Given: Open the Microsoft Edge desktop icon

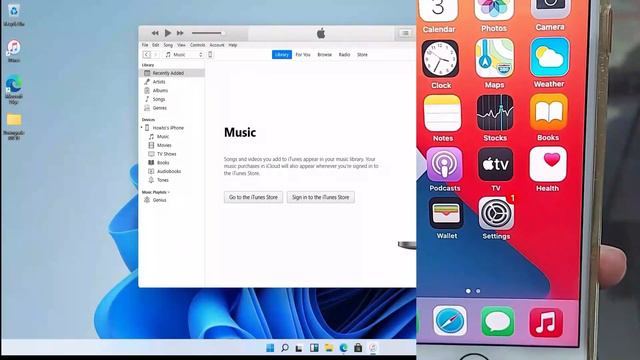Looking at the screenshot, I should pyautogui.click(x=14, y=90).
